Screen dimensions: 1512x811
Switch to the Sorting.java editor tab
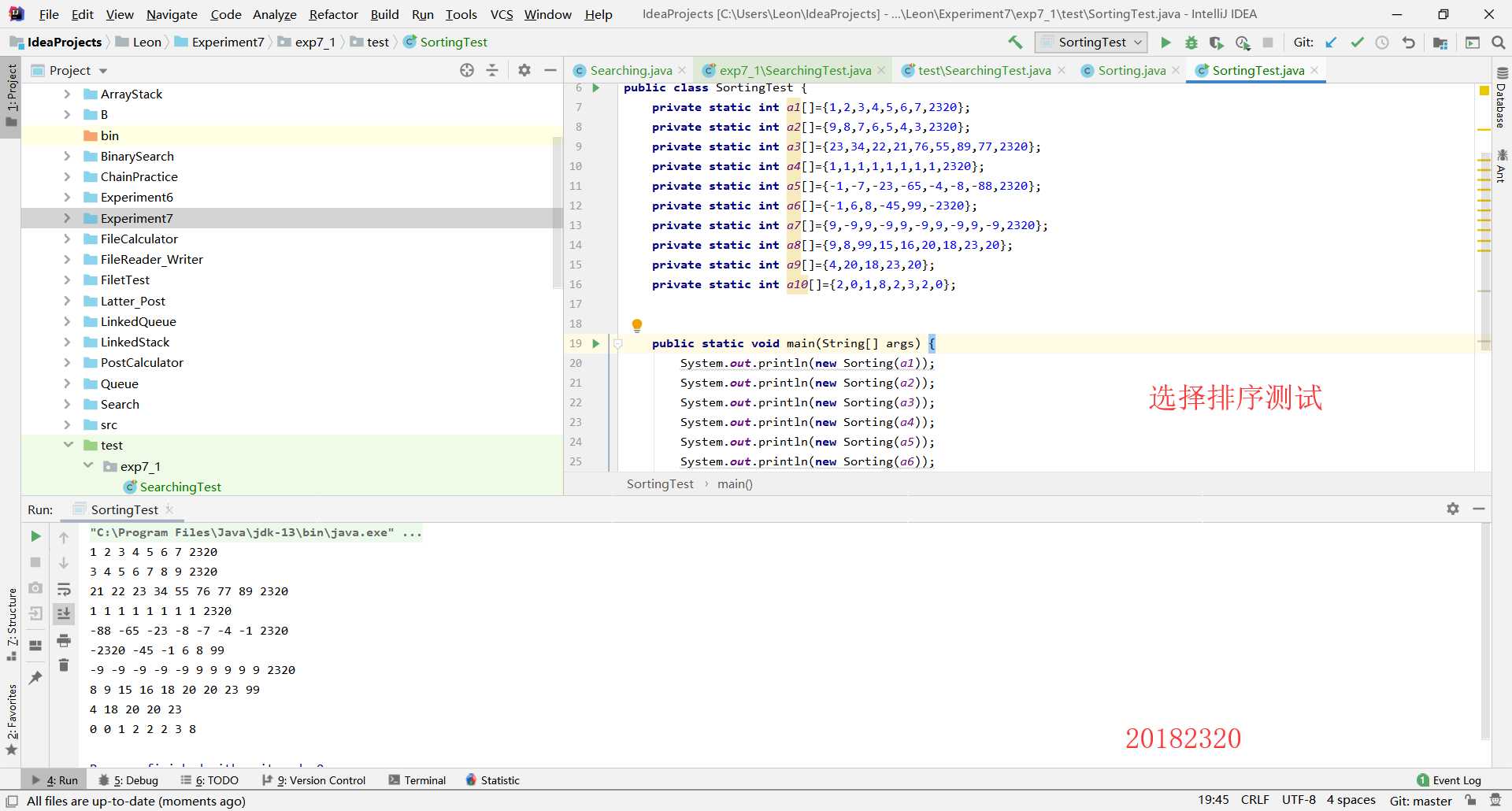coord(1131,70)
